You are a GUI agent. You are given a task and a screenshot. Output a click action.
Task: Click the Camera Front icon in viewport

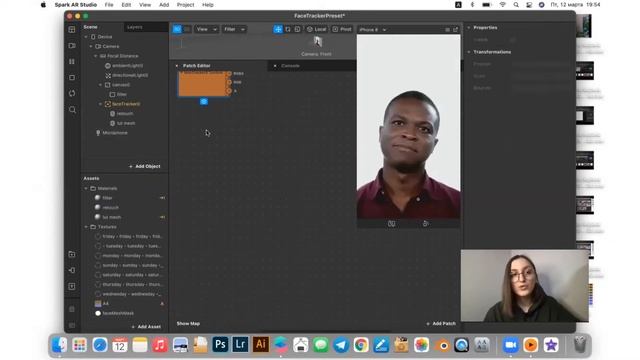[317, 42]
